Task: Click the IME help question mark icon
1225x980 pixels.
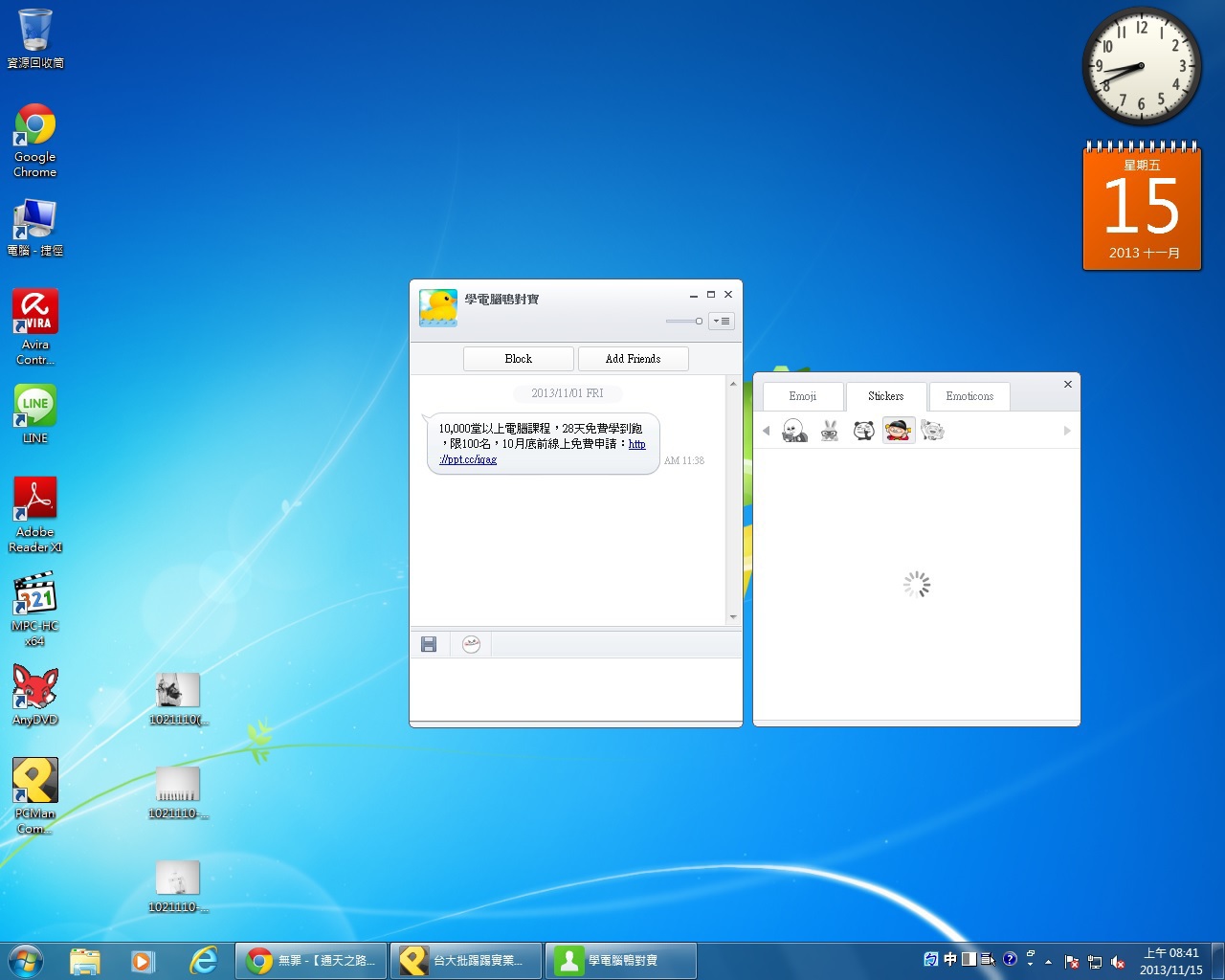Action: coord(1010,959)
